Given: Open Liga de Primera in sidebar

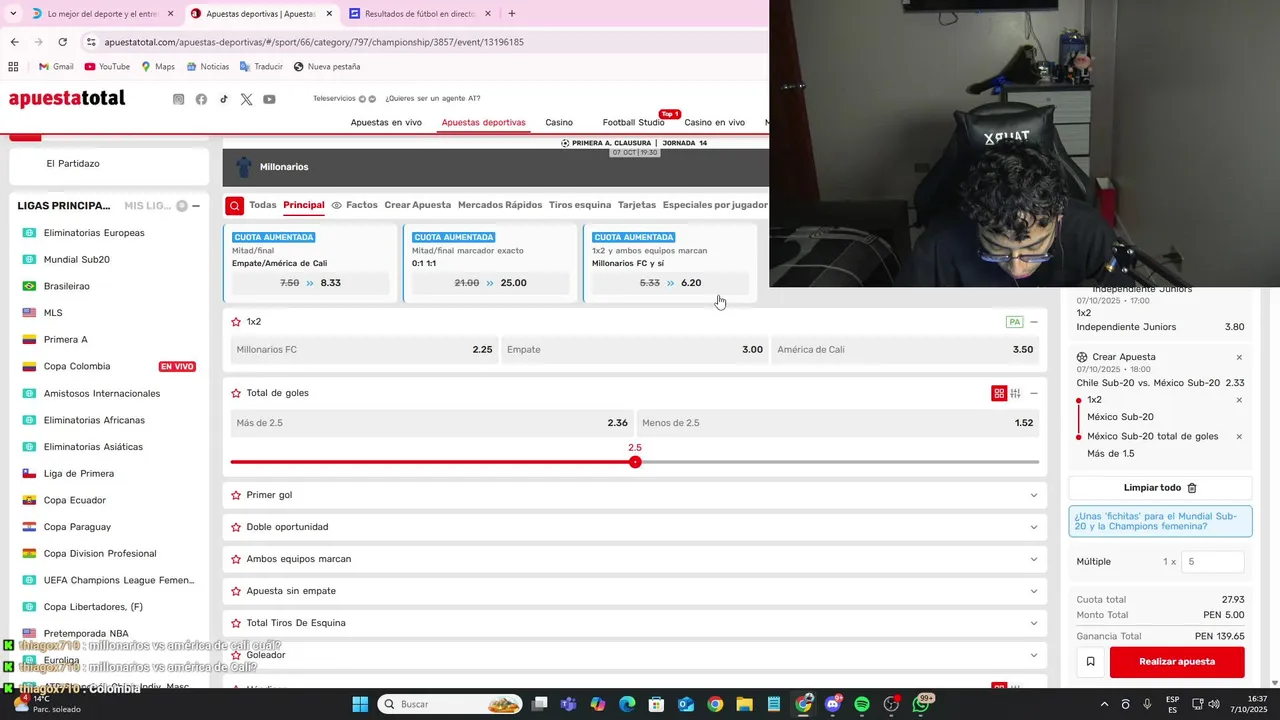Looking at the screenshot, I should tap(79, 473).
